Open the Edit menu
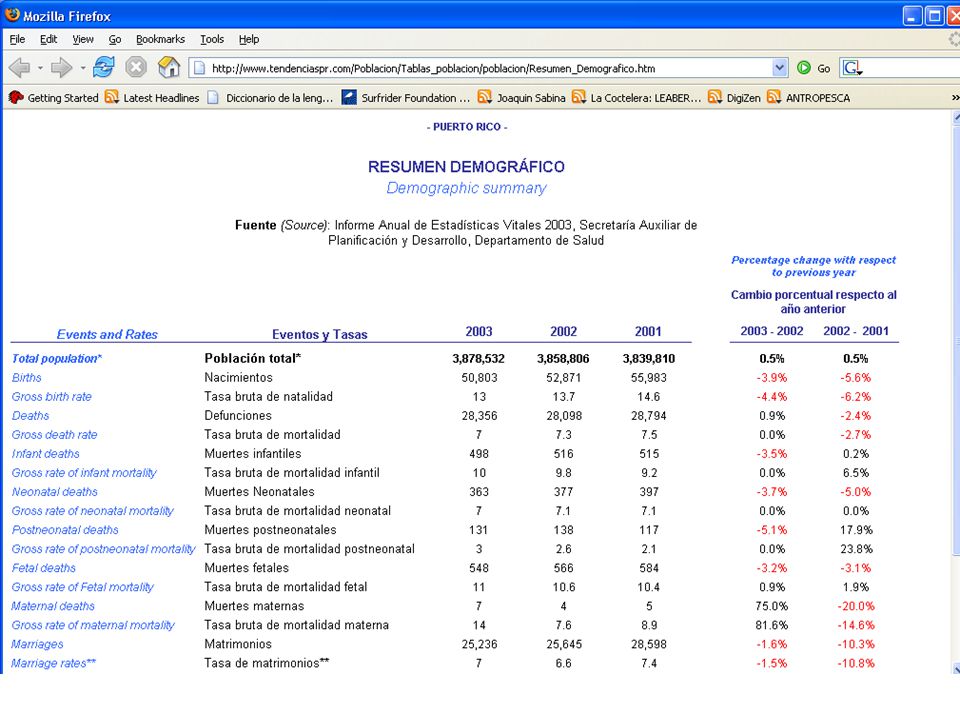The image size is (960, 720). [x=48, y=39]
